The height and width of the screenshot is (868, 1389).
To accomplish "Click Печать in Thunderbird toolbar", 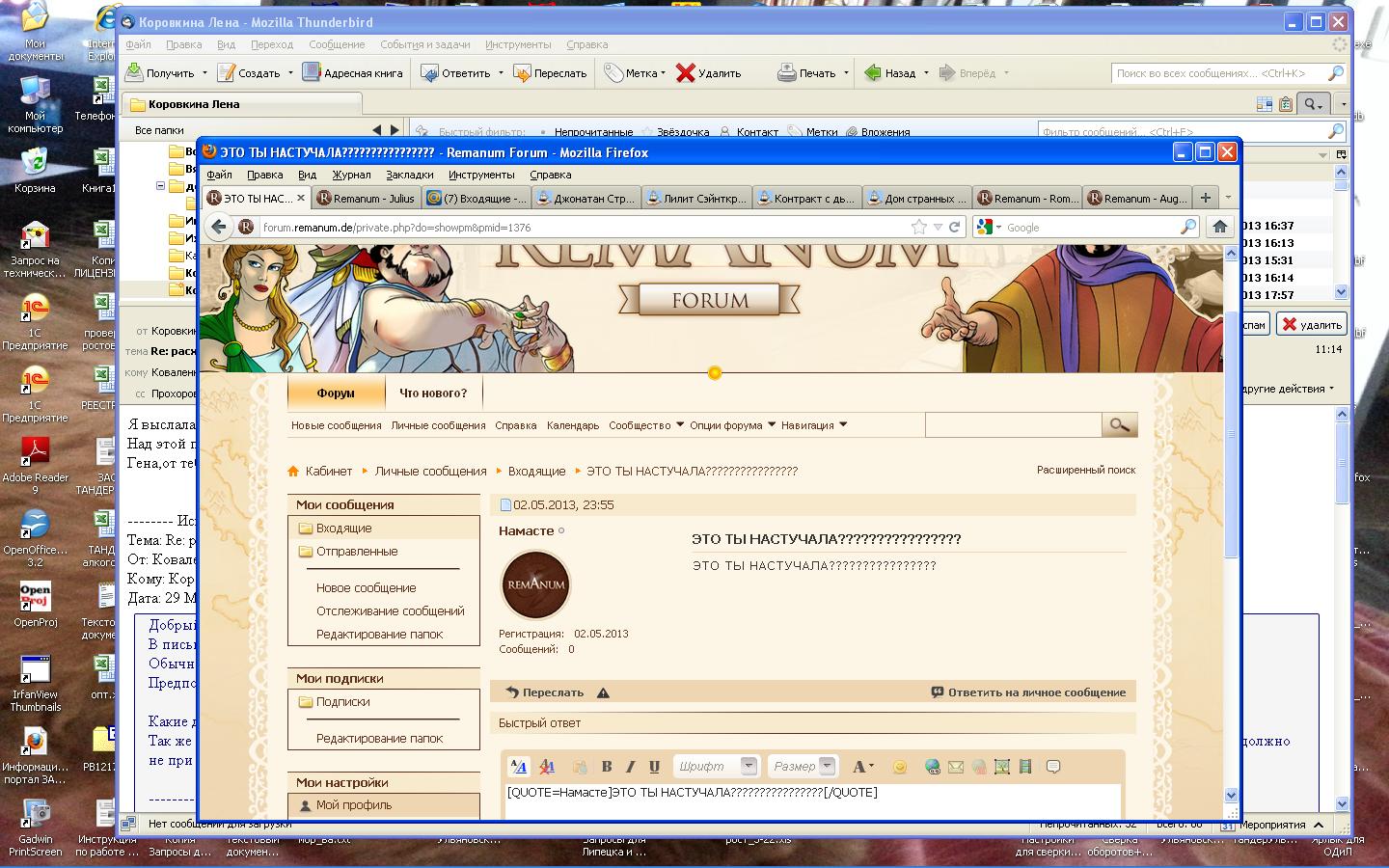I will [x=807, y=72].
